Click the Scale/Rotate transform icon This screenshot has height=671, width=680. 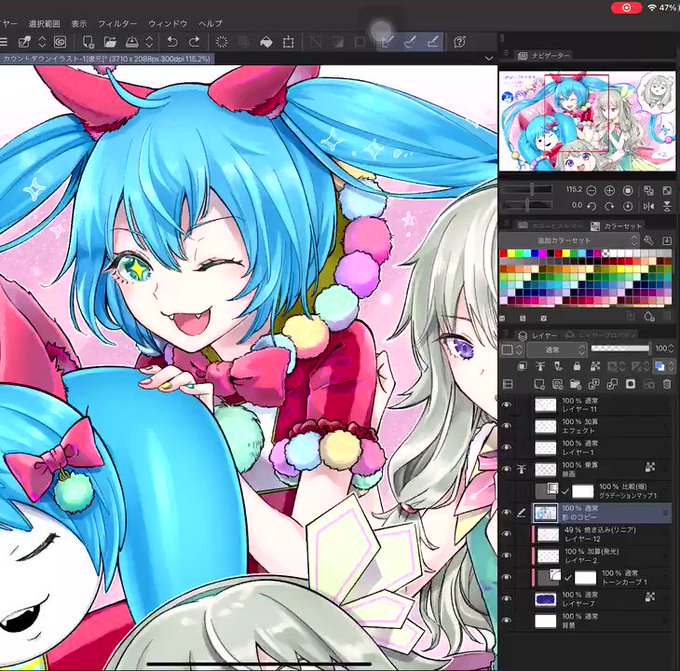[x=288, y=42]
